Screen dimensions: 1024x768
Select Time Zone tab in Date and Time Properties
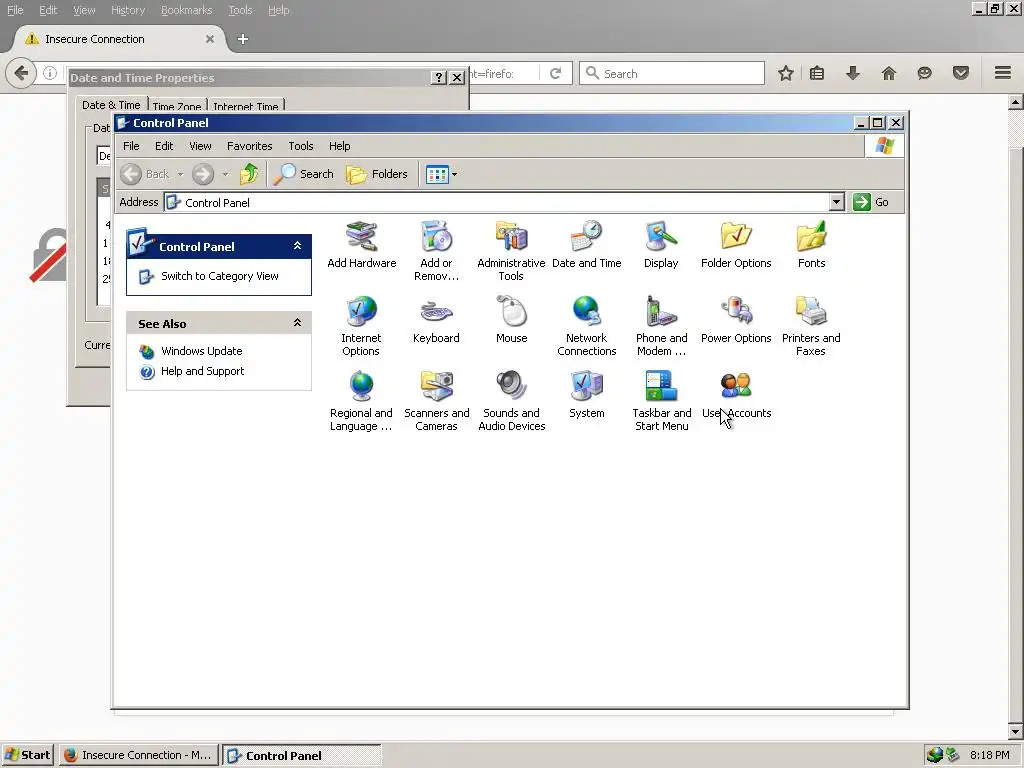click(177, 106)
